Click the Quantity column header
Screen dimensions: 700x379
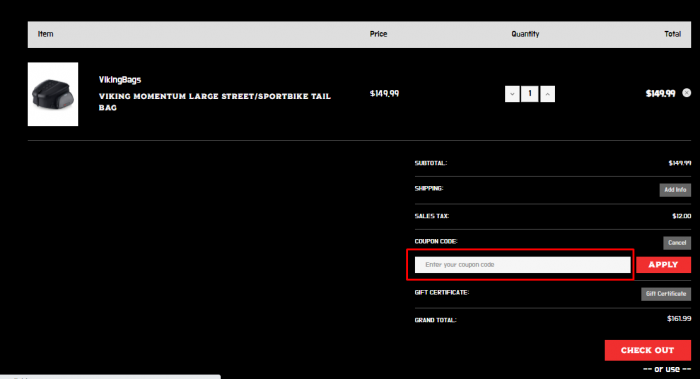[x=525, y=34]
